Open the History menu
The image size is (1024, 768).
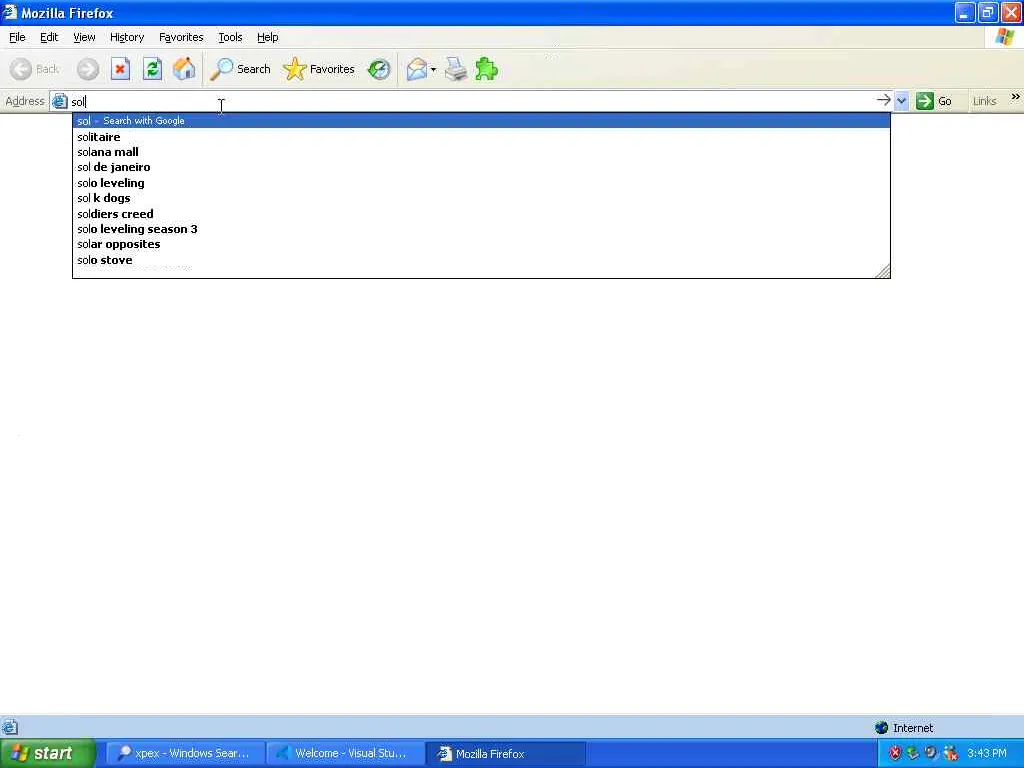pyautogui.click(x=127, y=37)
